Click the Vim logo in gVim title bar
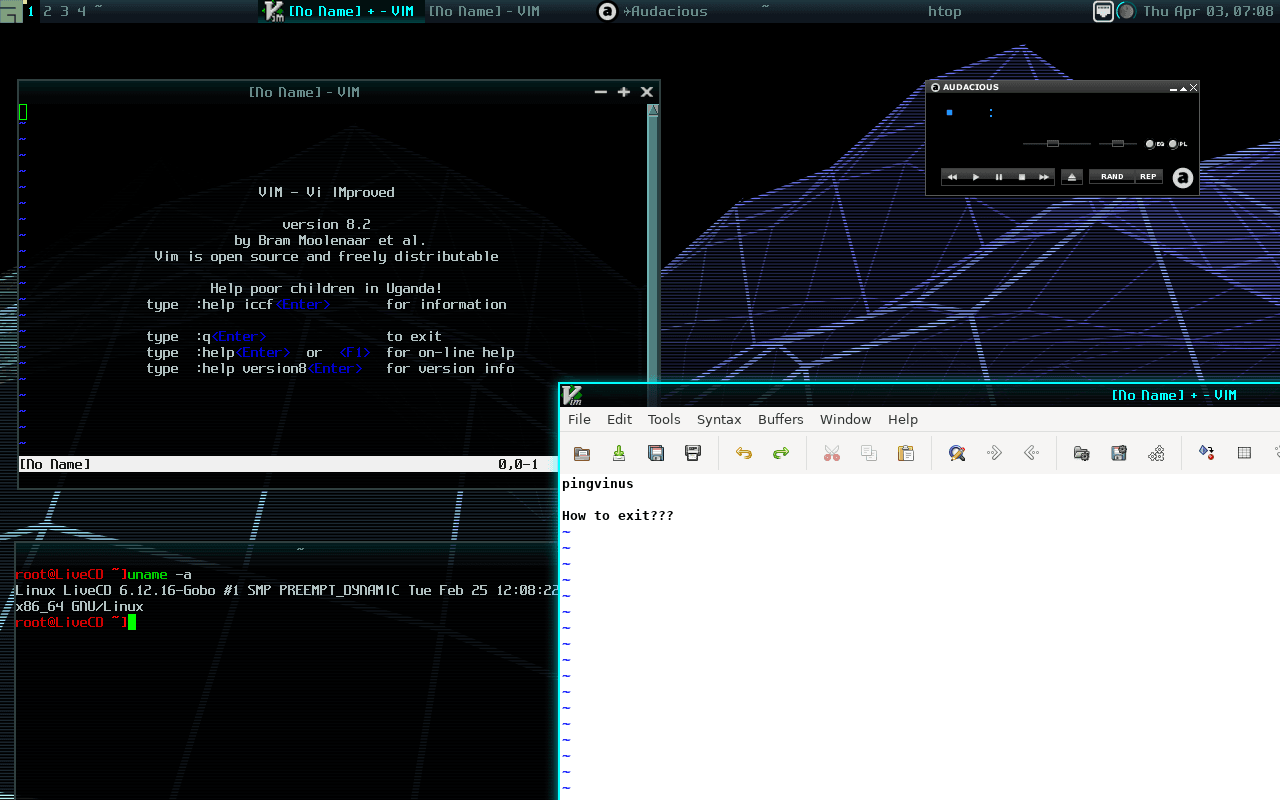The height and width of the screenshot is (800, 1280). (x=572, y=395)
